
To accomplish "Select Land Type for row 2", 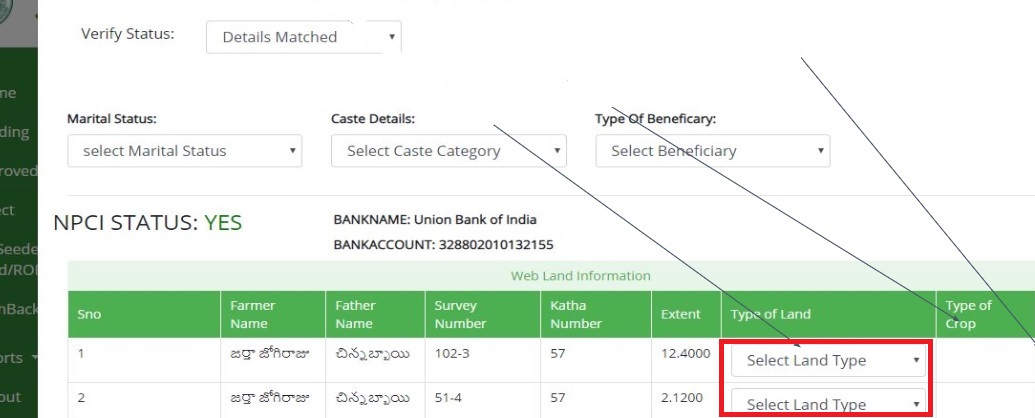I will point(828,404).
